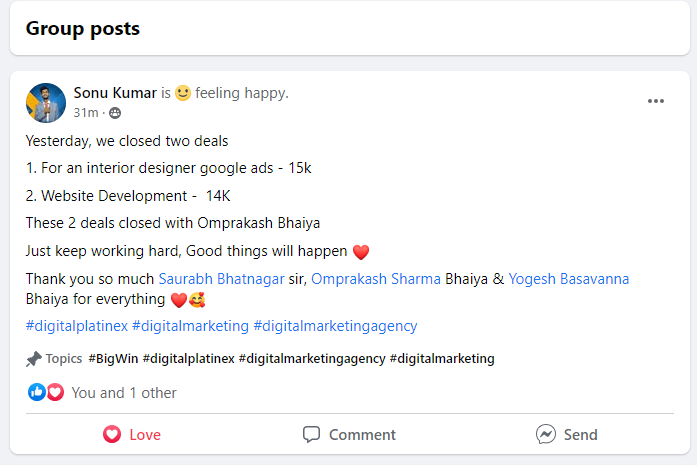Click the blue #digitalmarketing hashtag
This screenshot has height=465, width=697.
coord(190,325)
